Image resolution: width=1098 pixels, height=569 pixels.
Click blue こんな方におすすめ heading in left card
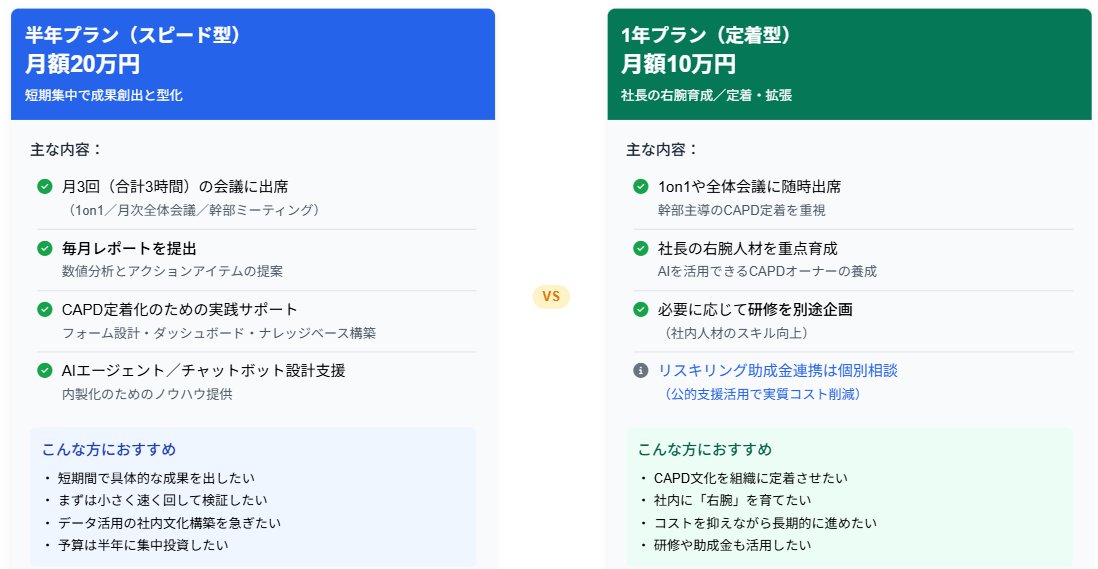109,449
